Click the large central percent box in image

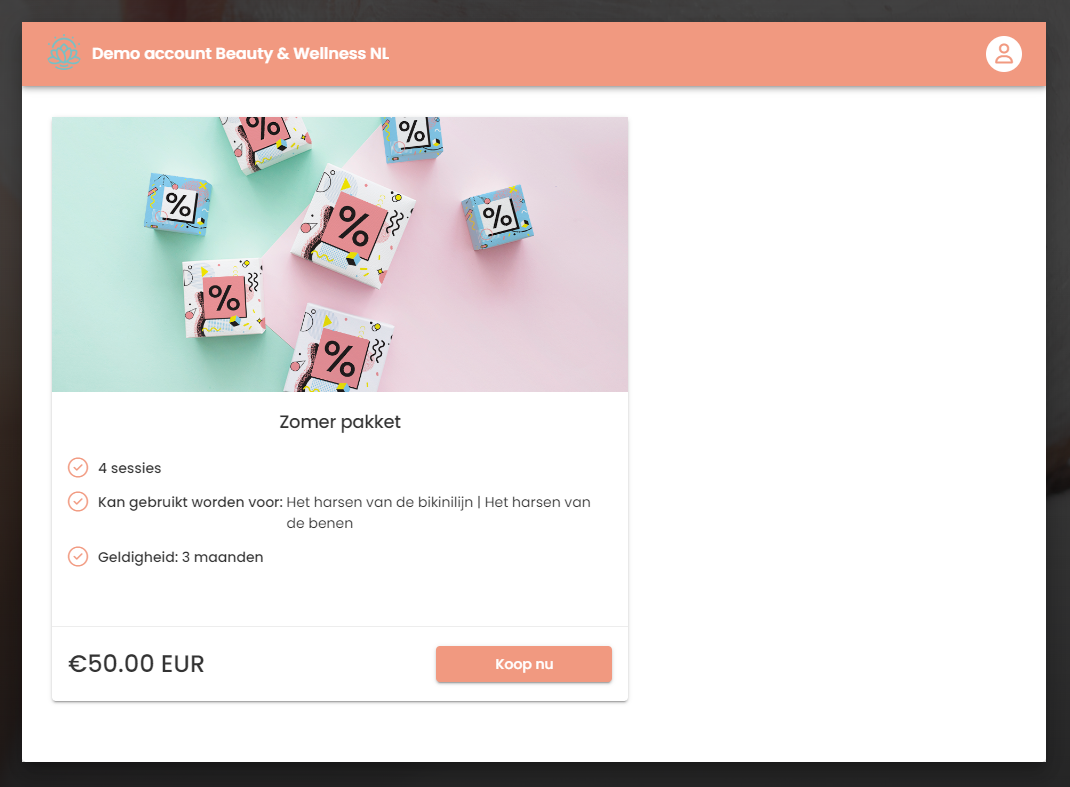point(353,226)
